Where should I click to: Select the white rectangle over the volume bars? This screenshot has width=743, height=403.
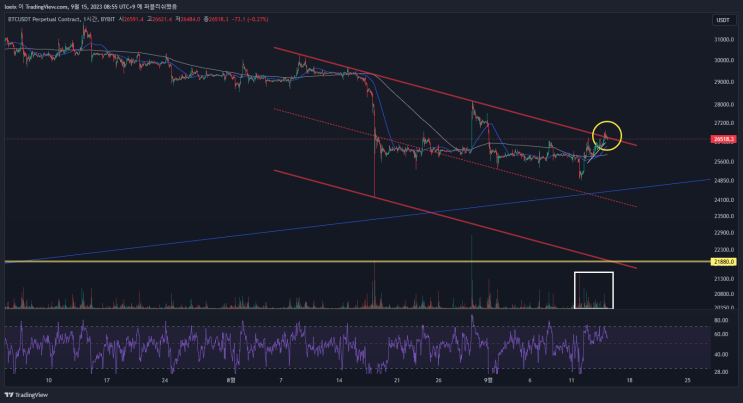(x=594, y=290)
